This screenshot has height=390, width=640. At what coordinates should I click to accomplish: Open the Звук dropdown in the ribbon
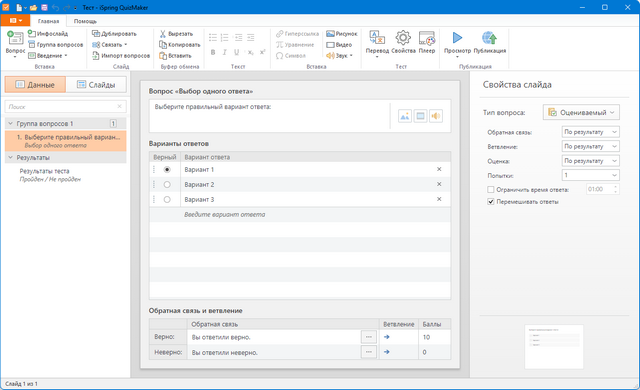339,55
